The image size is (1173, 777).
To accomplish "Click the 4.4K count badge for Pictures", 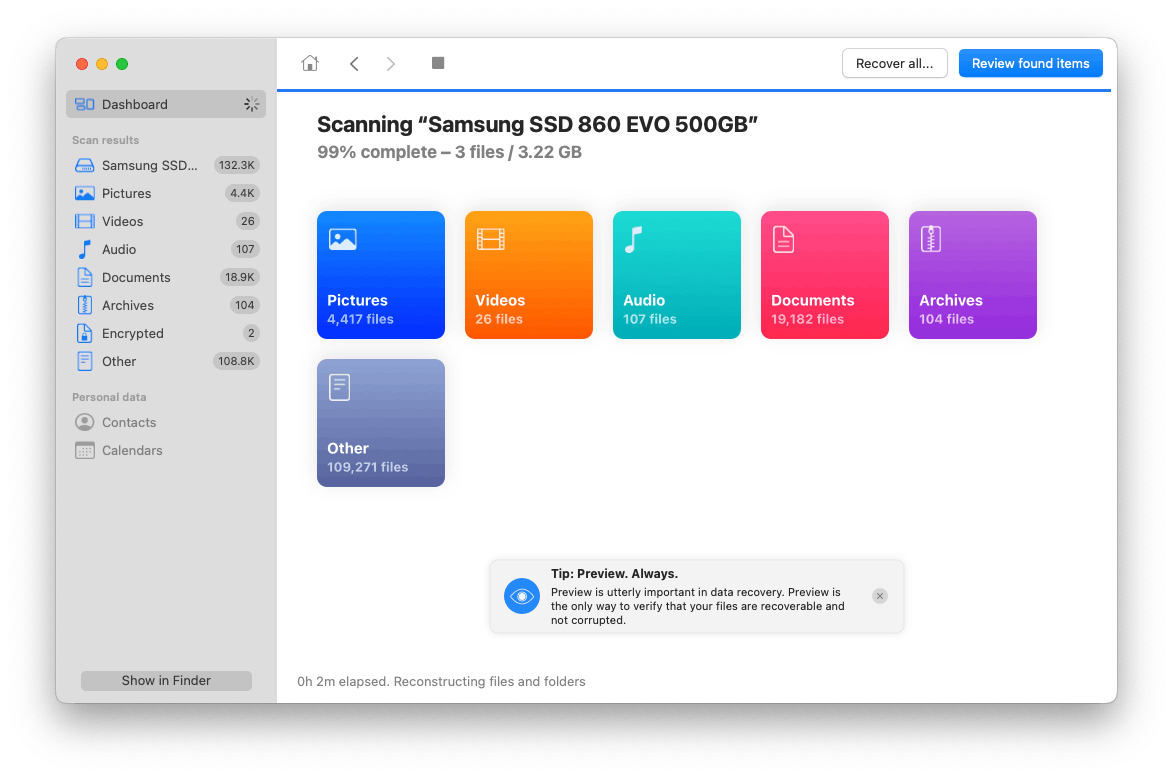I will pyautogui.click(x=242, y=193).
